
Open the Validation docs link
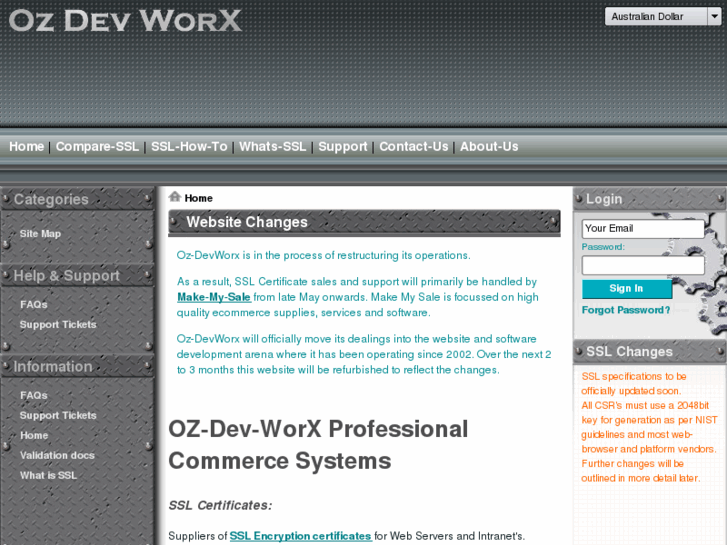point(57,455)
